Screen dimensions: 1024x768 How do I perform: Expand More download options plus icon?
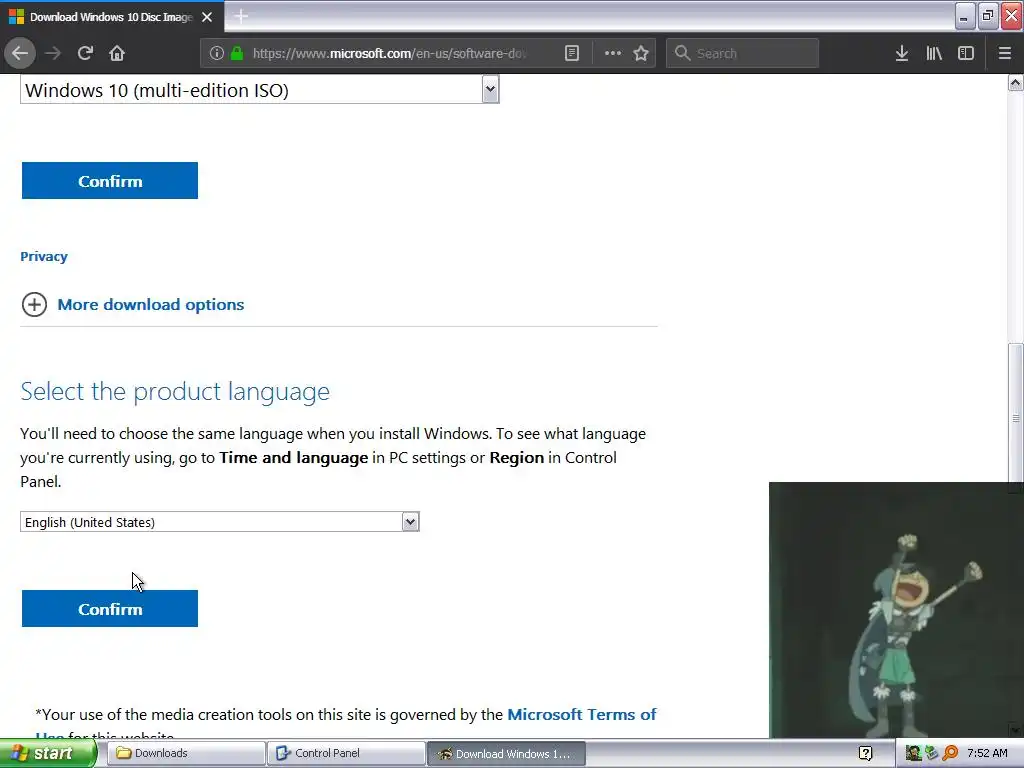34,304
